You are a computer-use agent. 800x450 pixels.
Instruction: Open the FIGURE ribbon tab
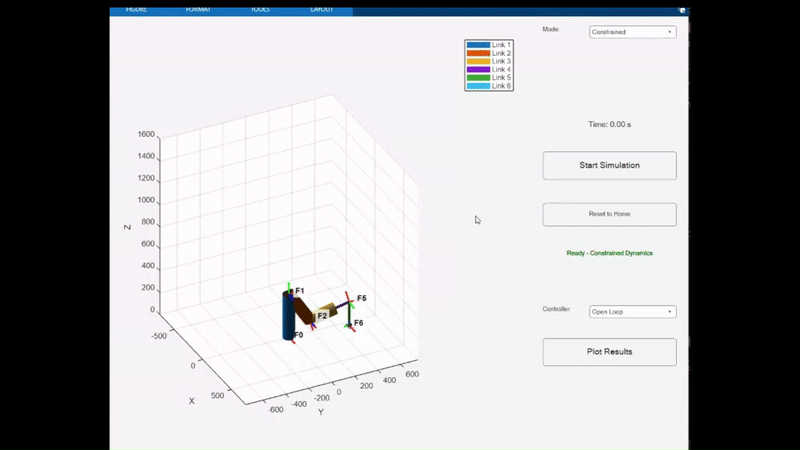point(136,10)
